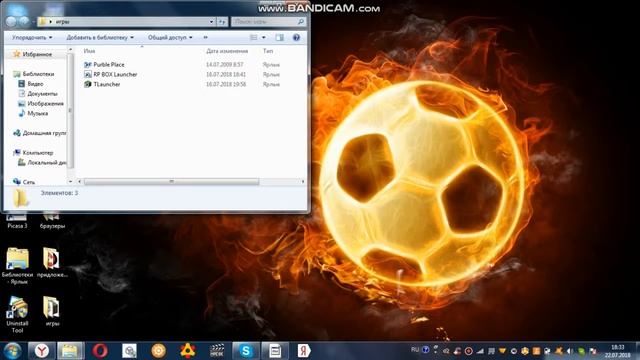Screen dimensions: 640x360
Task: Select Библиотеки in the navigation pane
Action: tap(34, 74)
